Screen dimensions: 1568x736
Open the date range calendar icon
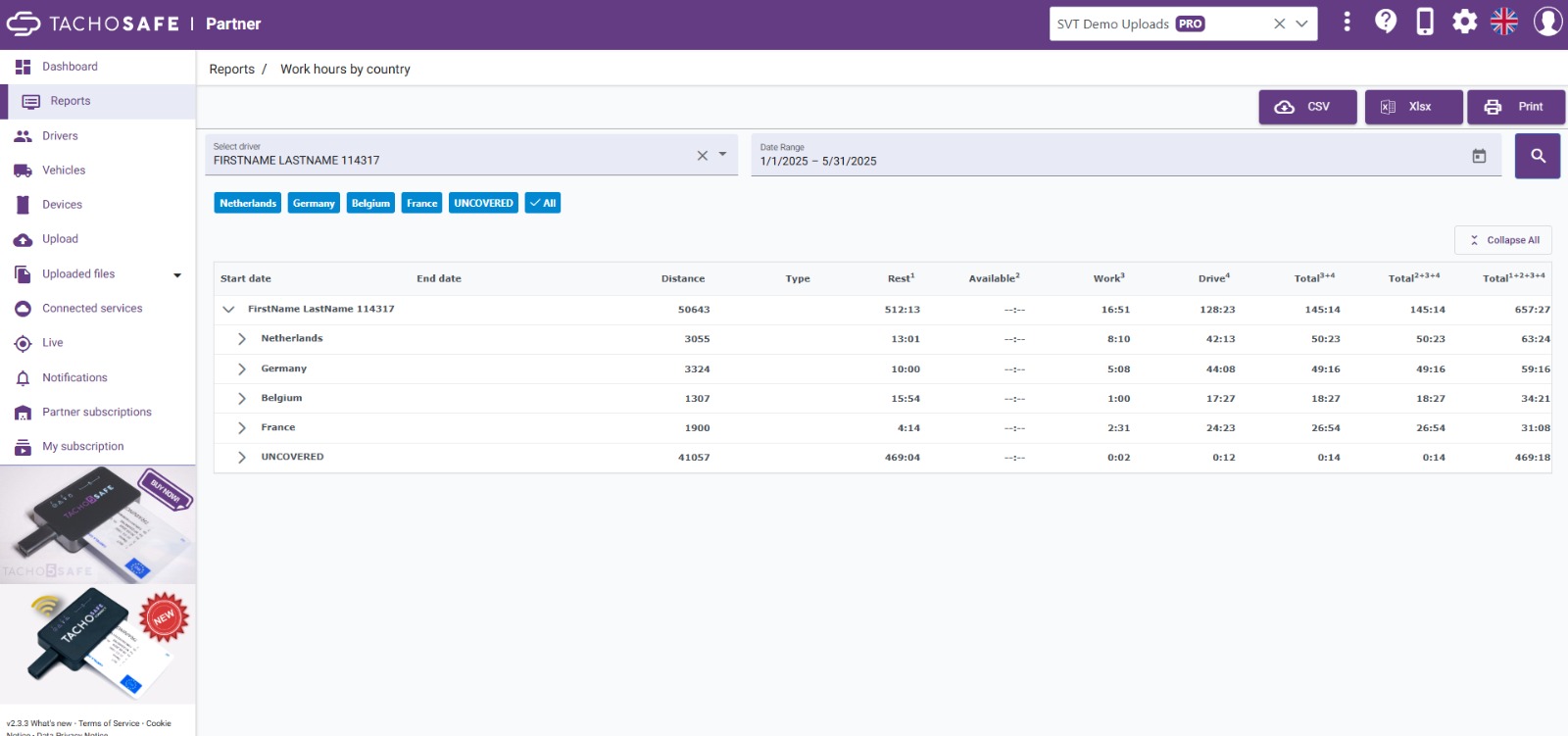(1479, 156)
